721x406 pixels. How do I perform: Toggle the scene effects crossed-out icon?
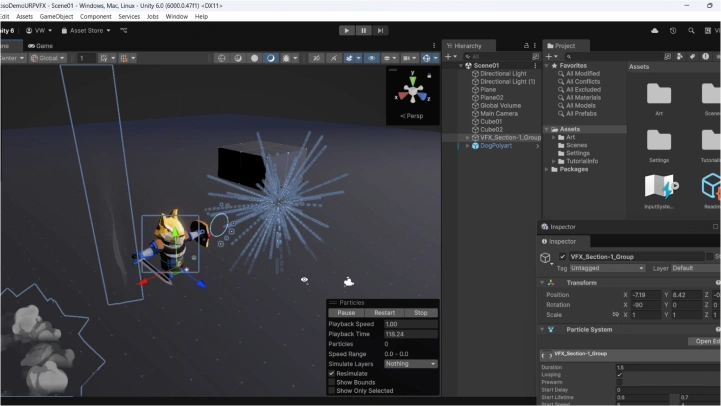pyautogui.click(x=333, y=58)
